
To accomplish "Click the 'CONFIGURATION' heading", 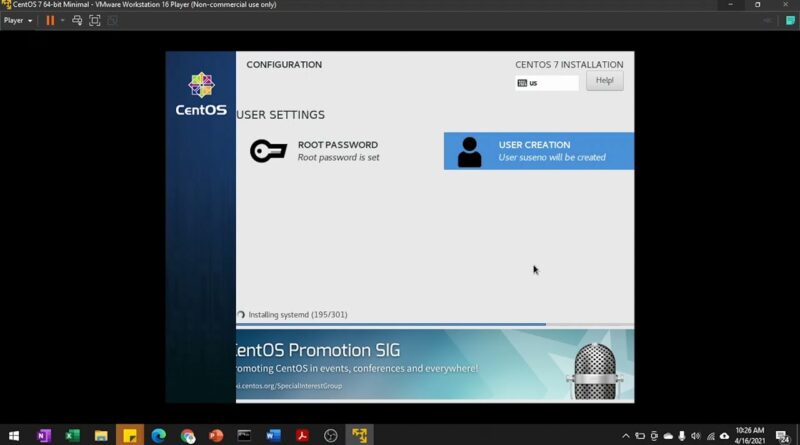I will pos(284,65).
